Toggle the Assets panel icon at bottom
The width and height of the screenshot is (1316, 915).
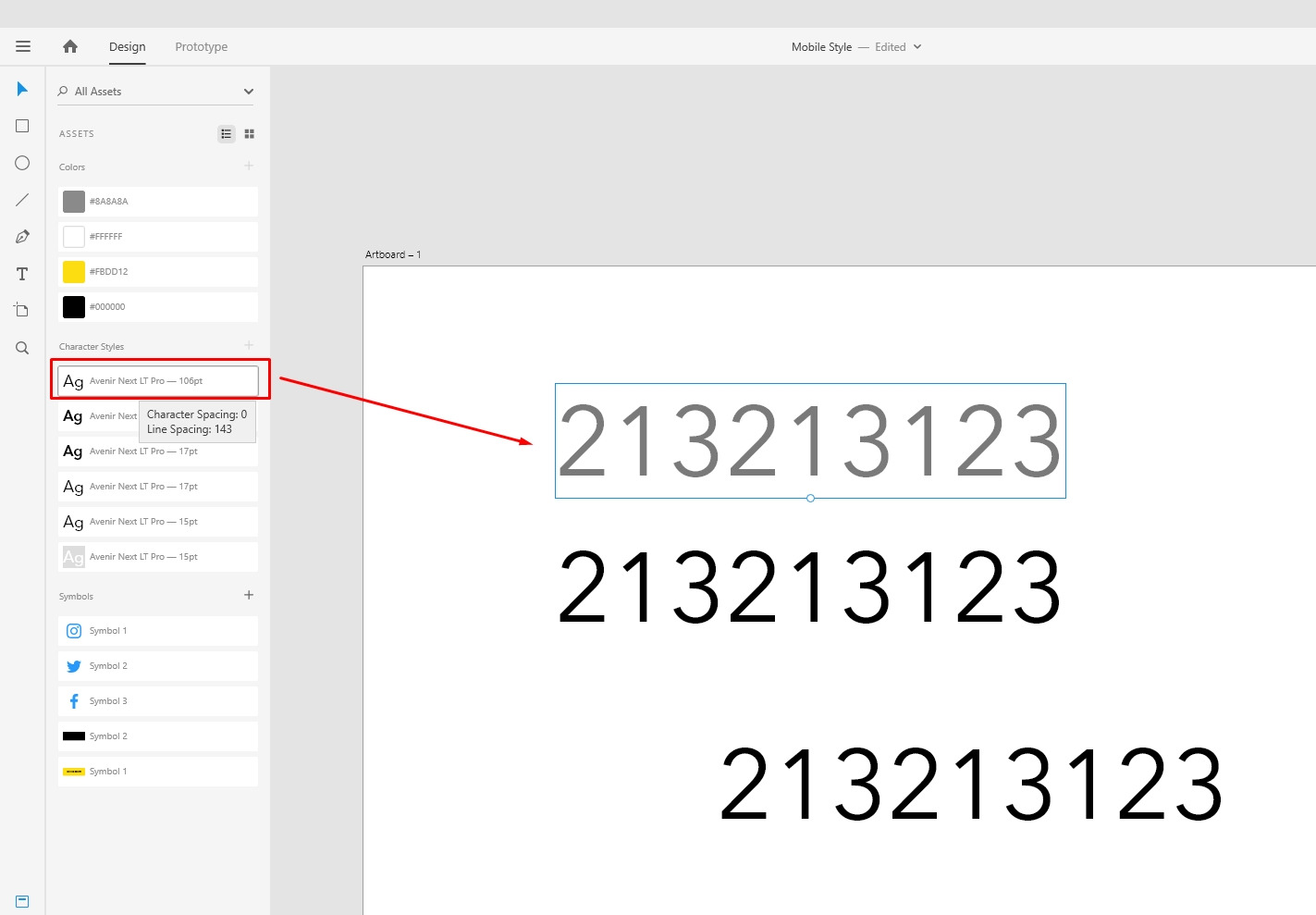point(22,901)
